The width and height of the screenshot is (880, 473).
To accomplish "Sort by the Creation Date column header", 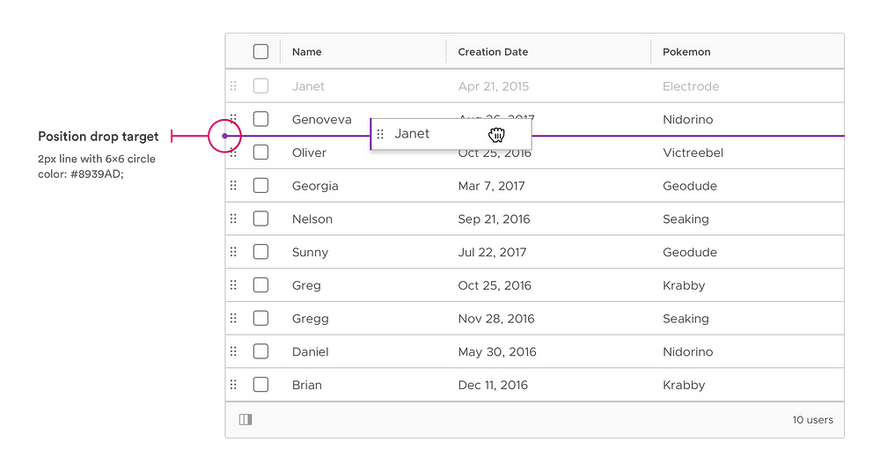I will click(x=493, y=52).
